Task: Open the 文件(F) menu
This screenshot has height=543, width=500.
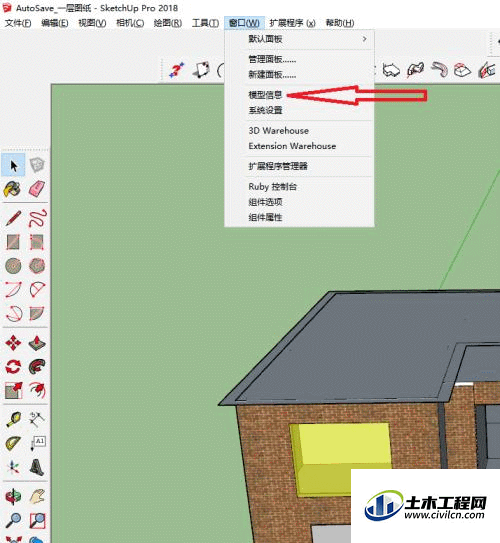Action: pos(18,23)
